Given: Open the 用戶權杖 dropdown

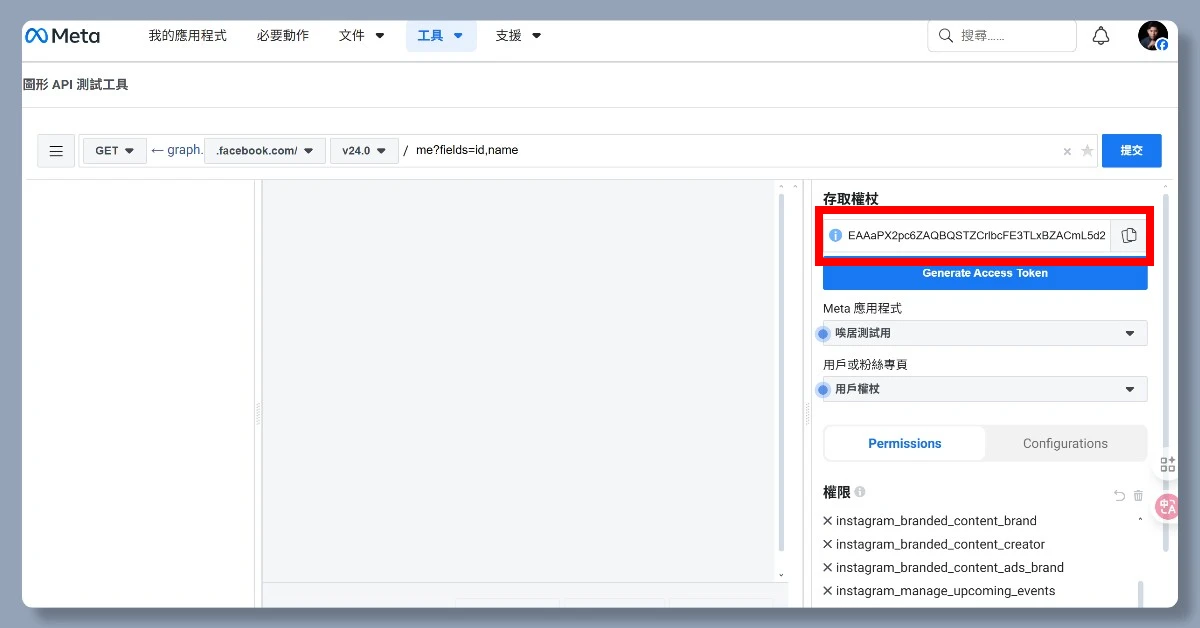Looking at the screenshot, I should 985,389.
